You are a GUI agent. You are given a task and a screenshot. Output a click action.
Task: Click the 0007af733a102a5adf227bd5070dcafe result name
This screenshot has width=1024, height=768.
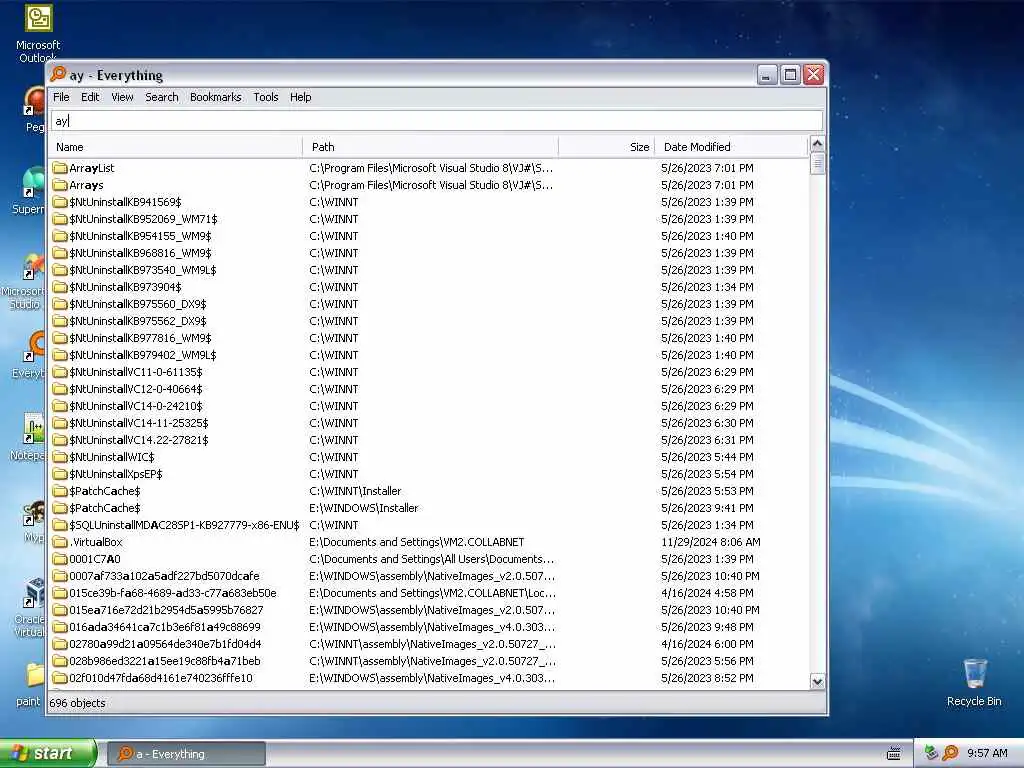click(x=164, y=575)
